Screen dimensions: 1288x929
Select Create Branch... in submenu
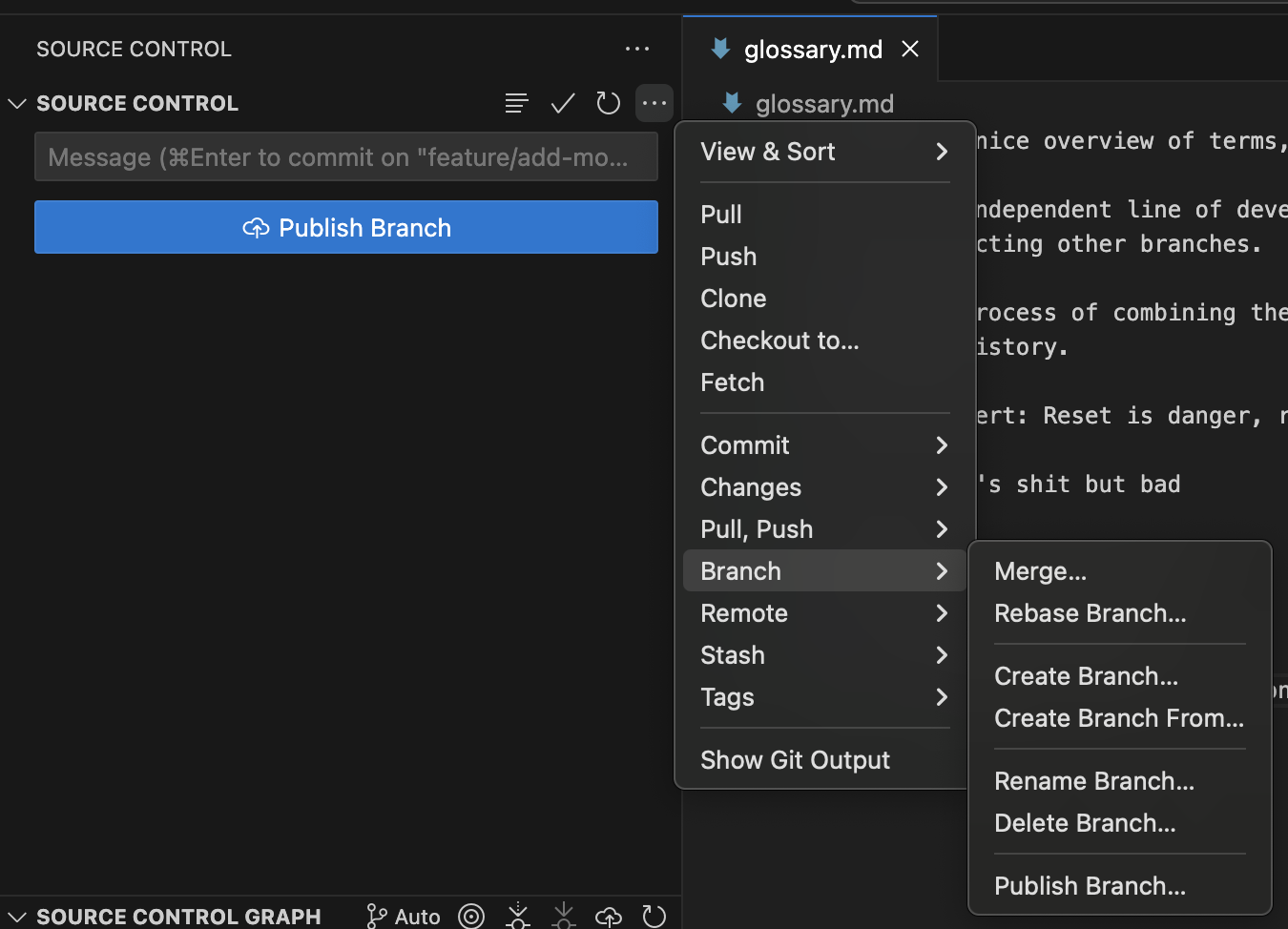click(x=1120, y=676)
